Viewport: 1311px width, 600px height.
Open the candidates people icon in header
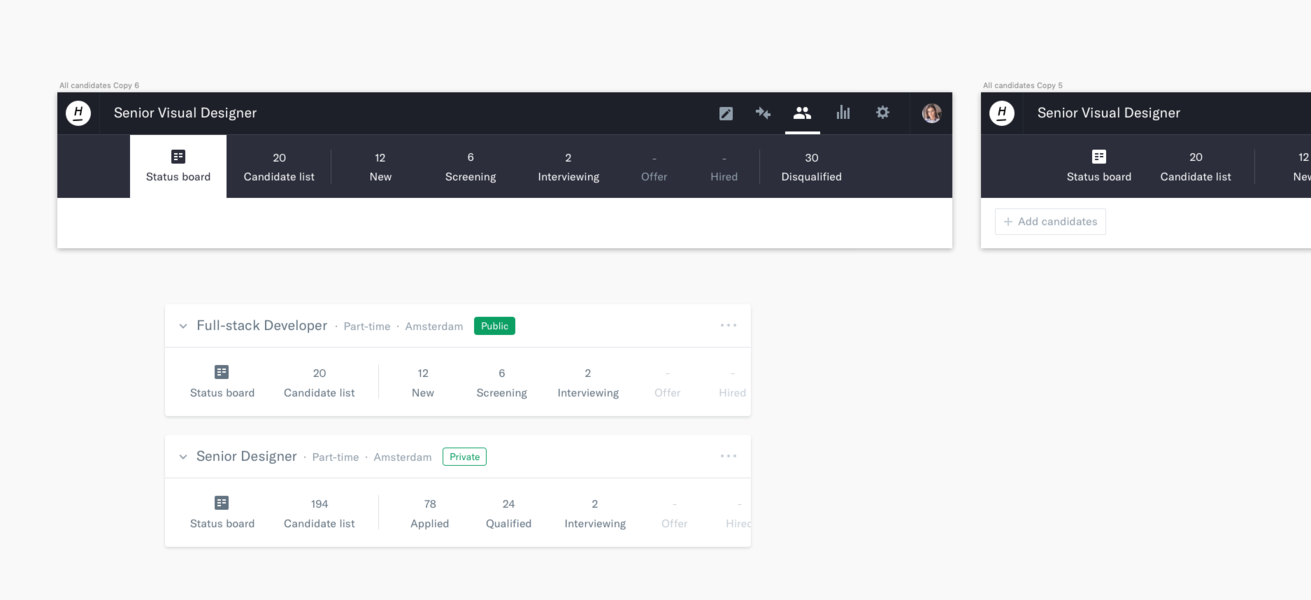(x=802, y=113)
